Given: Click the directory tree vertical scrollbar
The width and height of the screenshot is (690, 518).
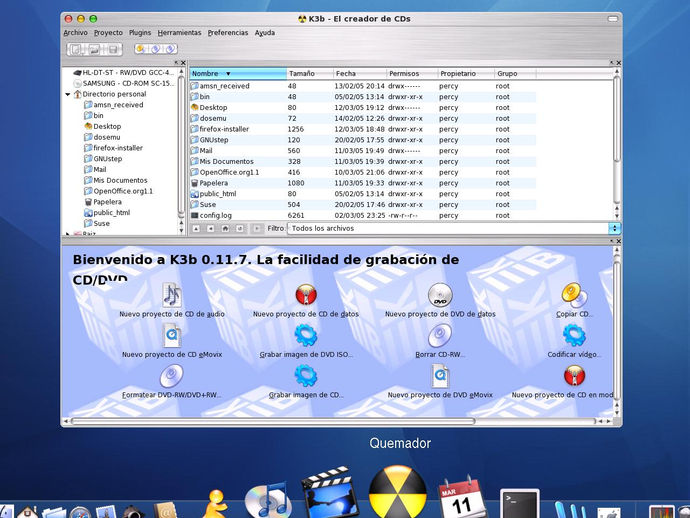Looking at the screenshot, I should coord(181,145).
